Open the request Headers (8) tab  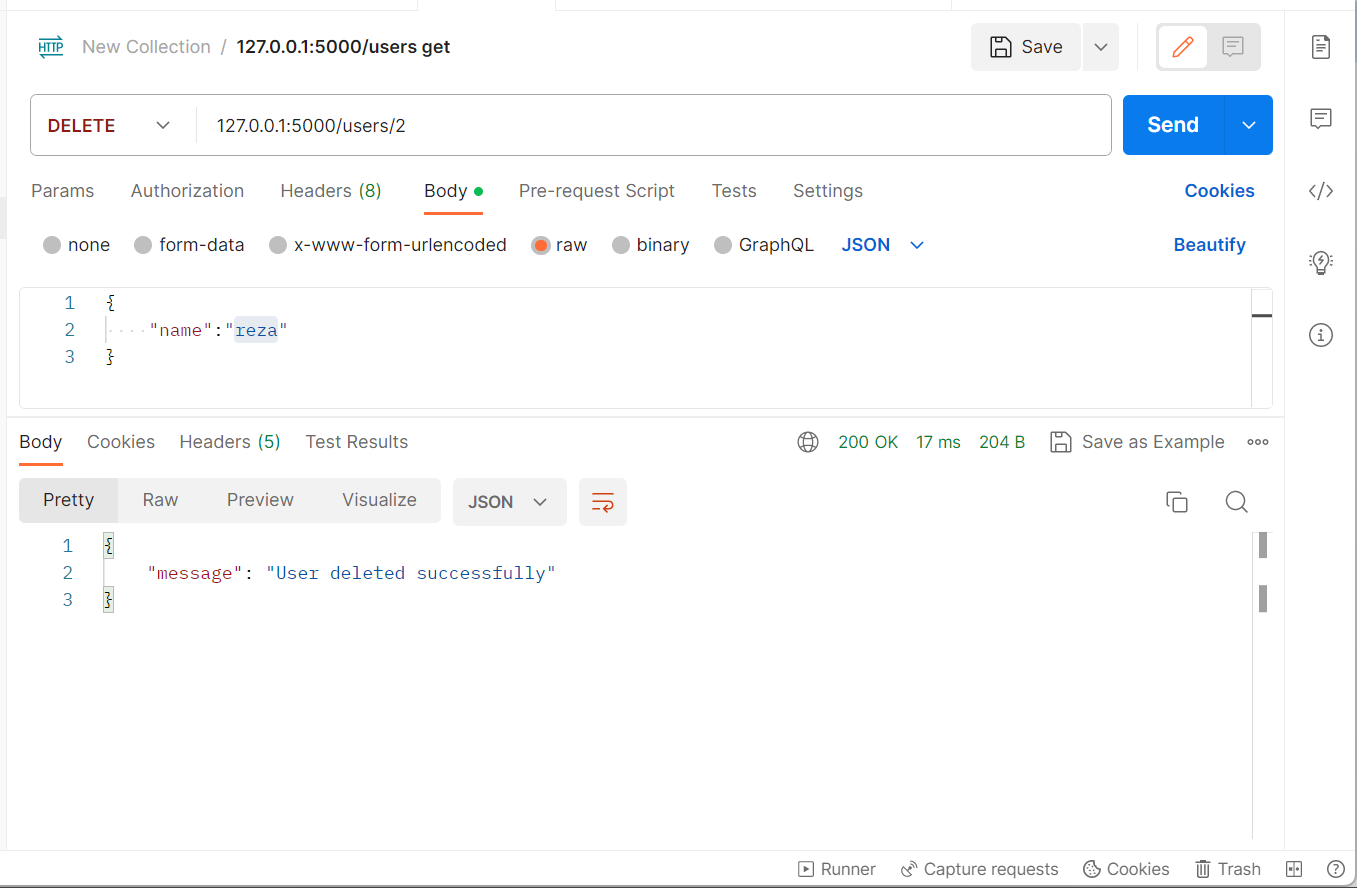[x=331, y=191]
